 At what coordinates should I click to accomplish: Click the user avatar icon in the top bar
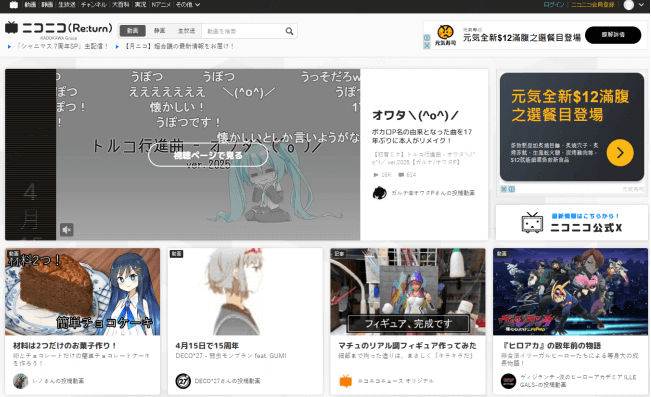pyautogui.click(x=629, y=5)
